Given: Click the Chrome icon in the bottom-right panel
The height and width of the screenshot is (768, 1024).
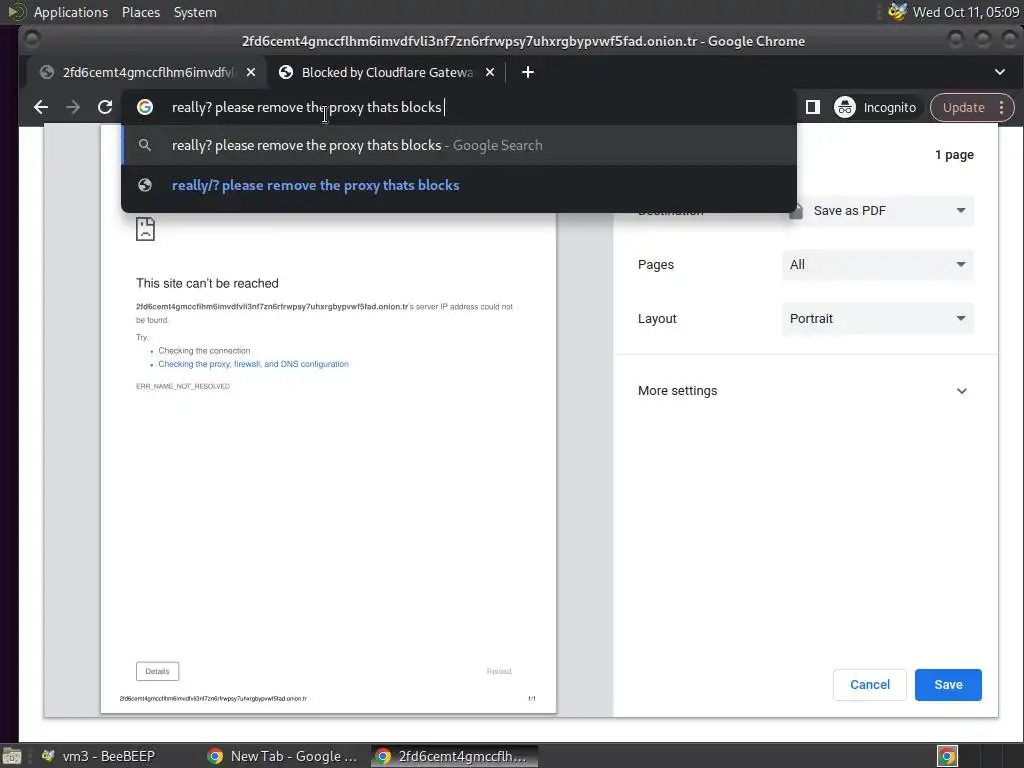Looking at the screenshot, I should pyautogui.click(x=947, y=756).
